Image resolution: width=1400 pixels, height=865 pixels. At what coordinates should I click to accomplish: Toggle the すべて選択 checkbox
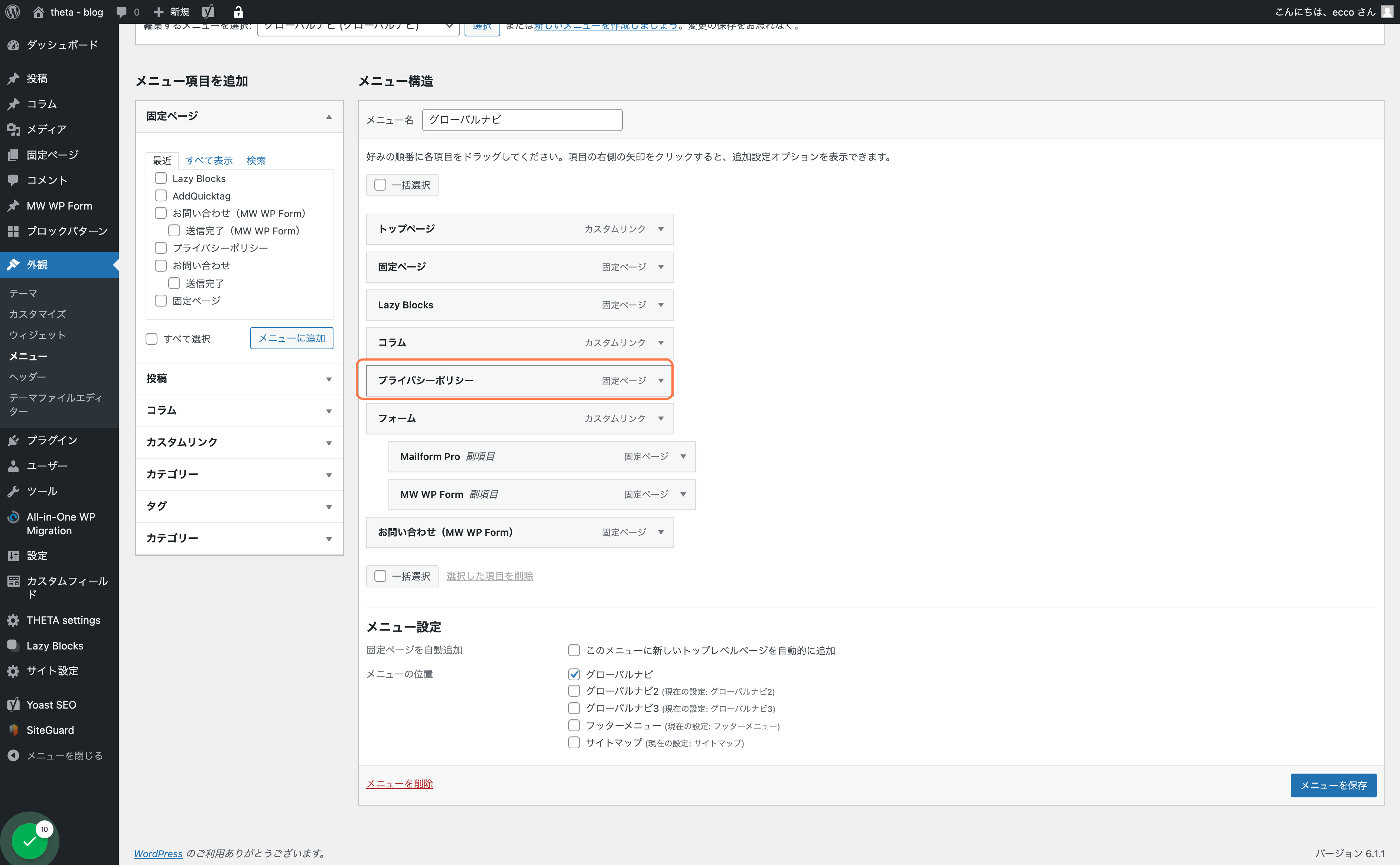152,338
